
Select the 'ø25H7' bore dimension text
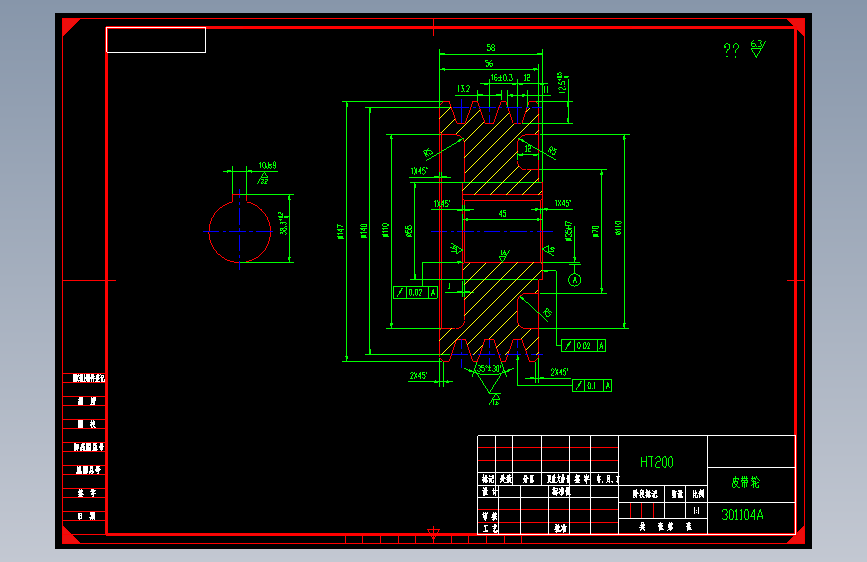coord(568,231)
